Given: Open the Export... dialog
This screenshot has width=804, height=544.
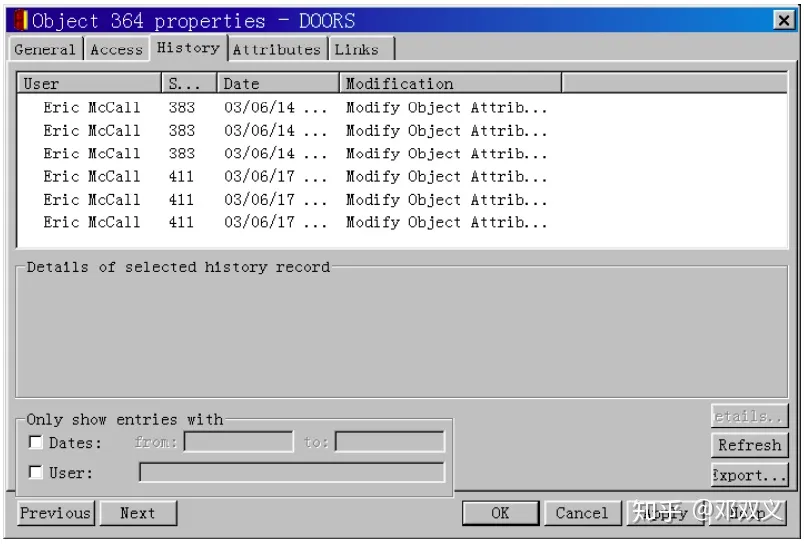Looking at the screenshot, I should [750, 475].
